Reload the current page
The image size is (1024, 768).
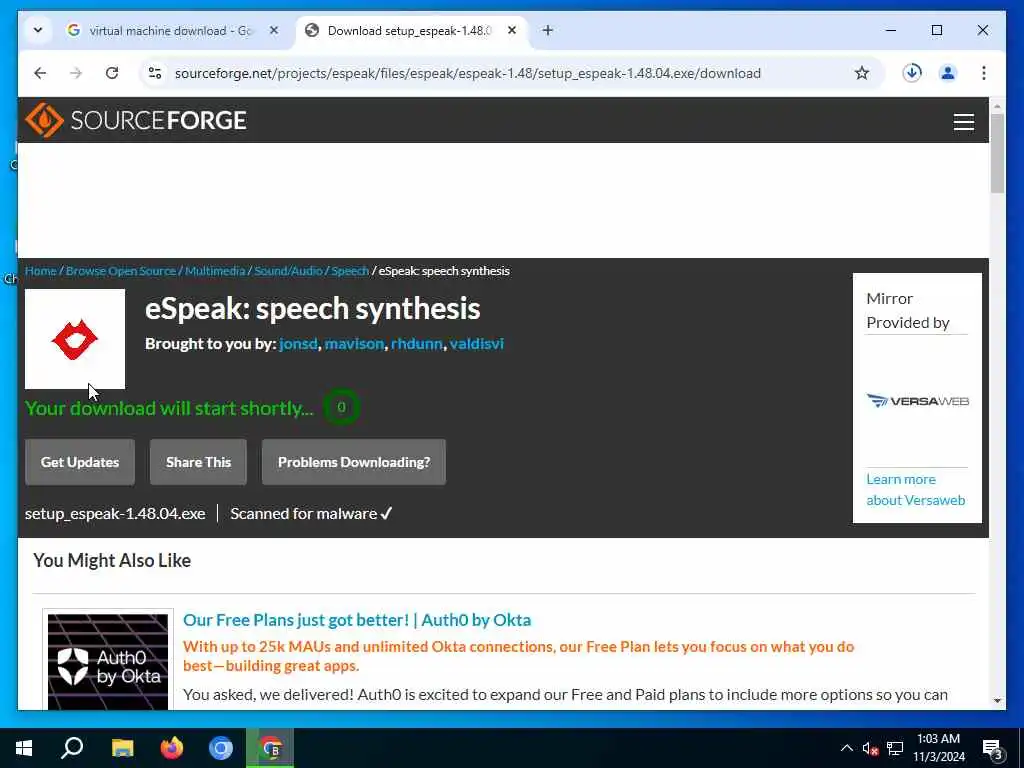click(x=112, y=73)
